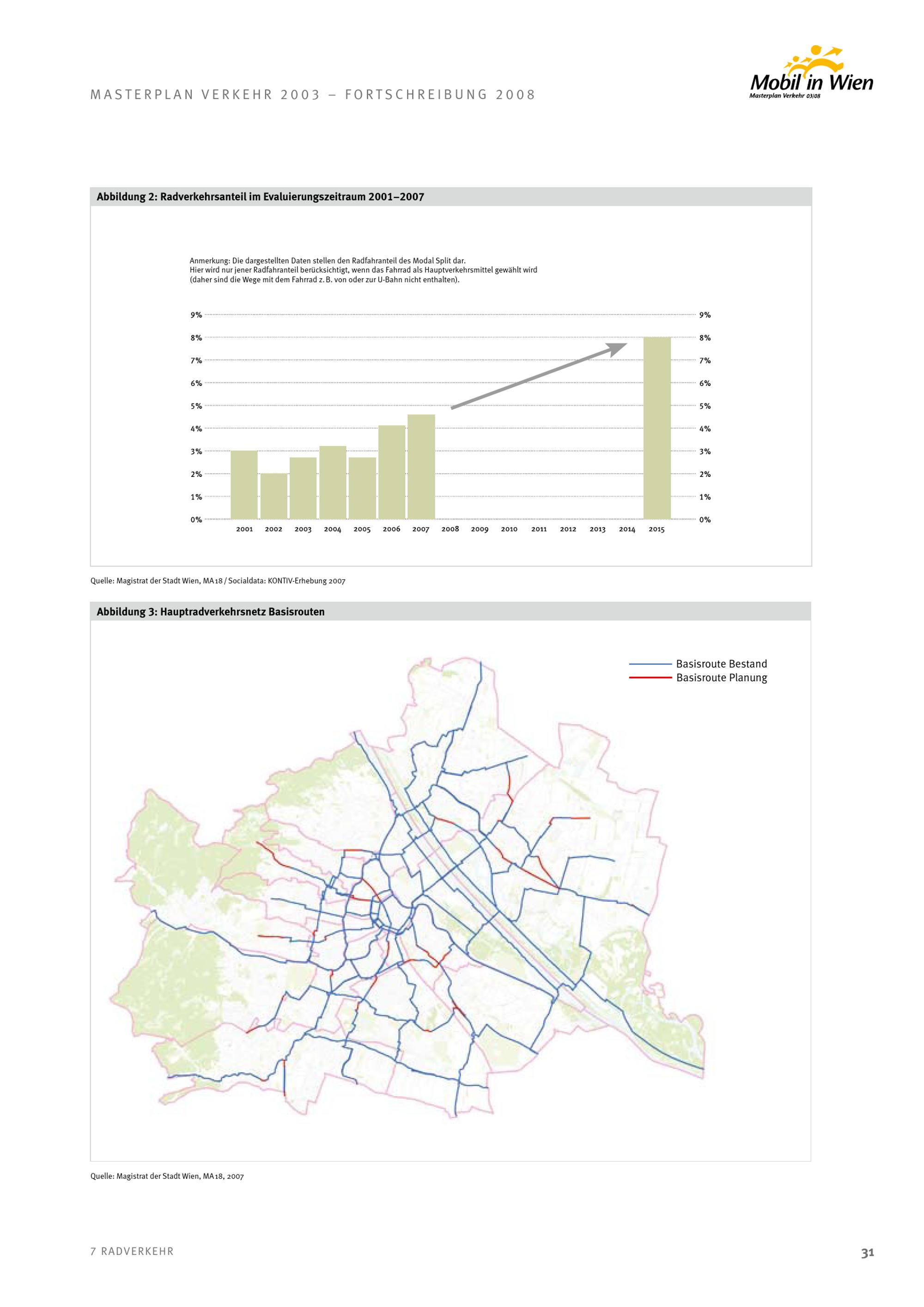Image resolution: width=924 pixels, height=1307 pixels.
Task: Click the Quelle MA18, 2007 source line
Action: click(x=167, y=1175)
